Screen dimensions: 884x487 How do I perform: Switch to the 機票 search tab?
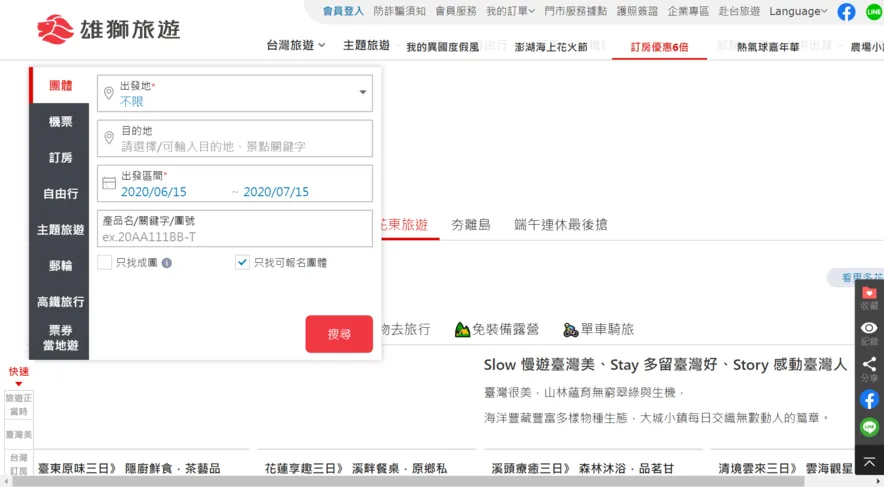point(60,122)
